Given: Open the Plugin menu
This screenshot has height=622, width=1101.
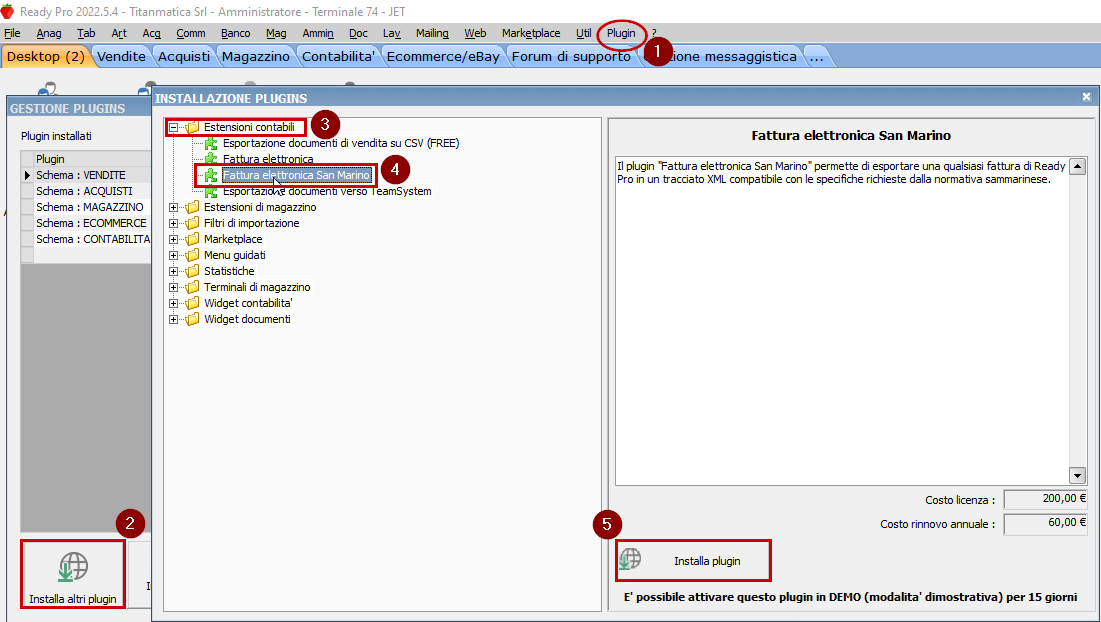Looking at the screenshot, I should 621,33.
